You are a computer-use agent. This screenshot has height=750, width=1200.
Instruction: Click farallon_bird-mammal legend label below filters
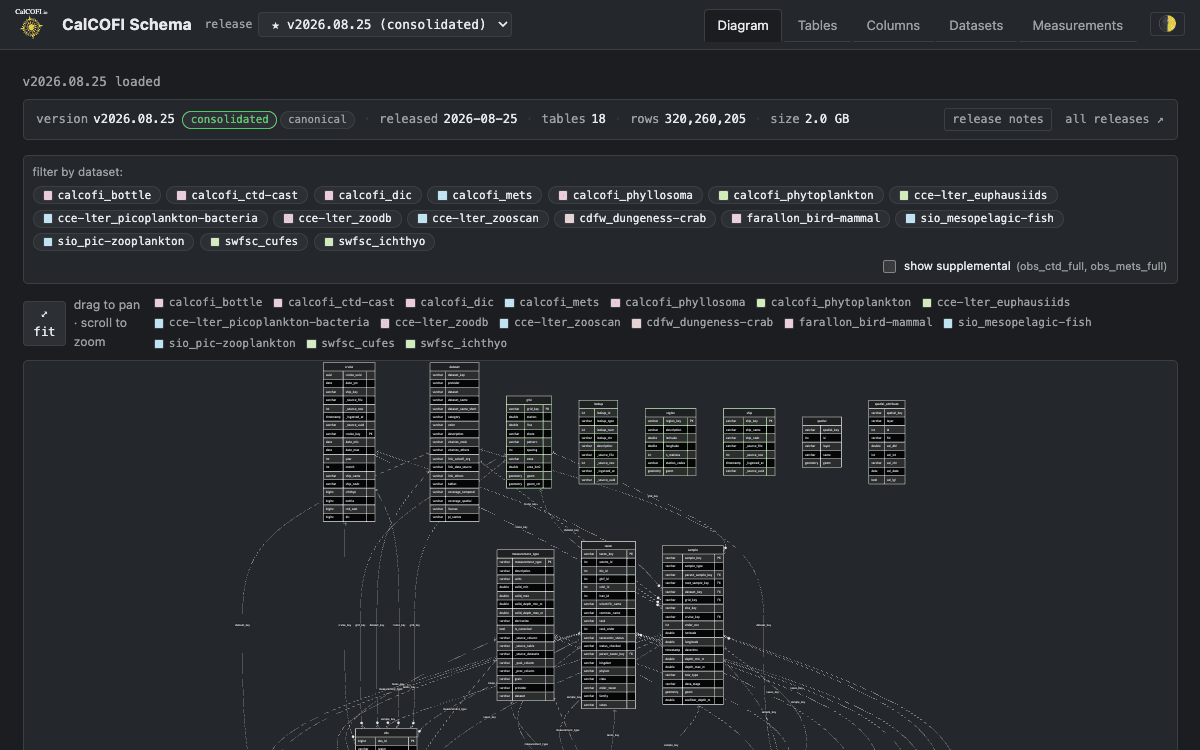click(865, 322)
